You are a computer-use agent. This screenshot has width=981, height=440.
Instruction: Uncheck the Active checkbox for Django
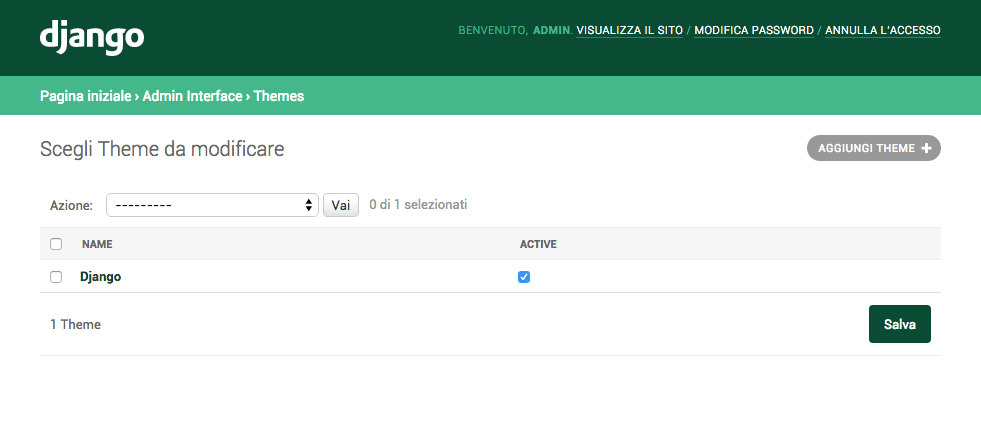coord(524,277)
